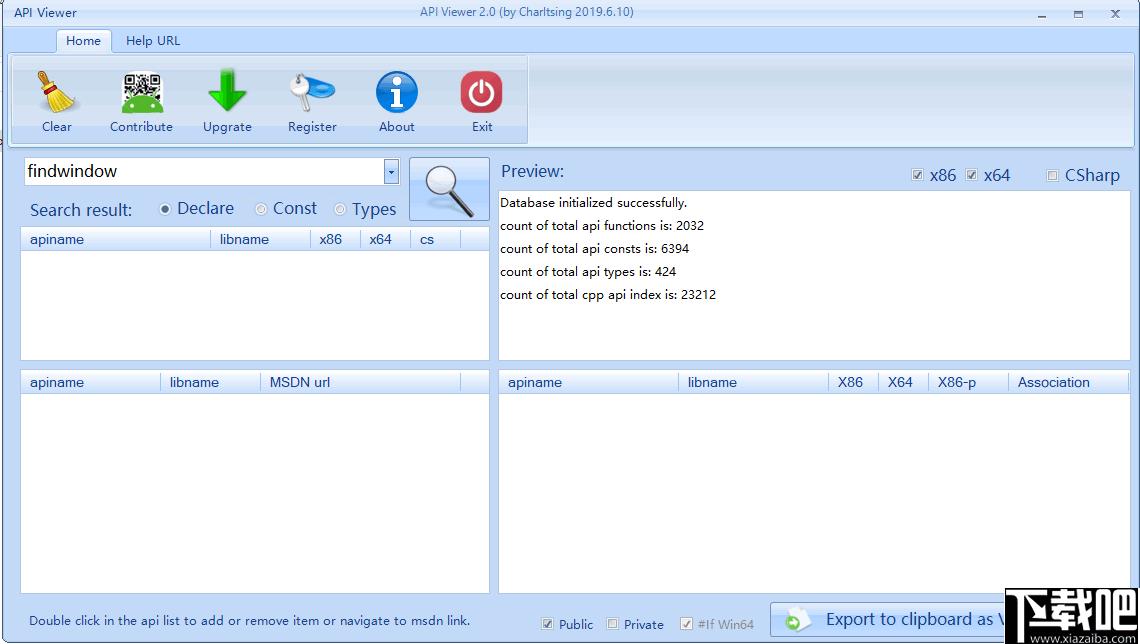The width and height of the screenshot is (1140, 644).
Task: Click the x64 column header in search results
Action: 385,239
